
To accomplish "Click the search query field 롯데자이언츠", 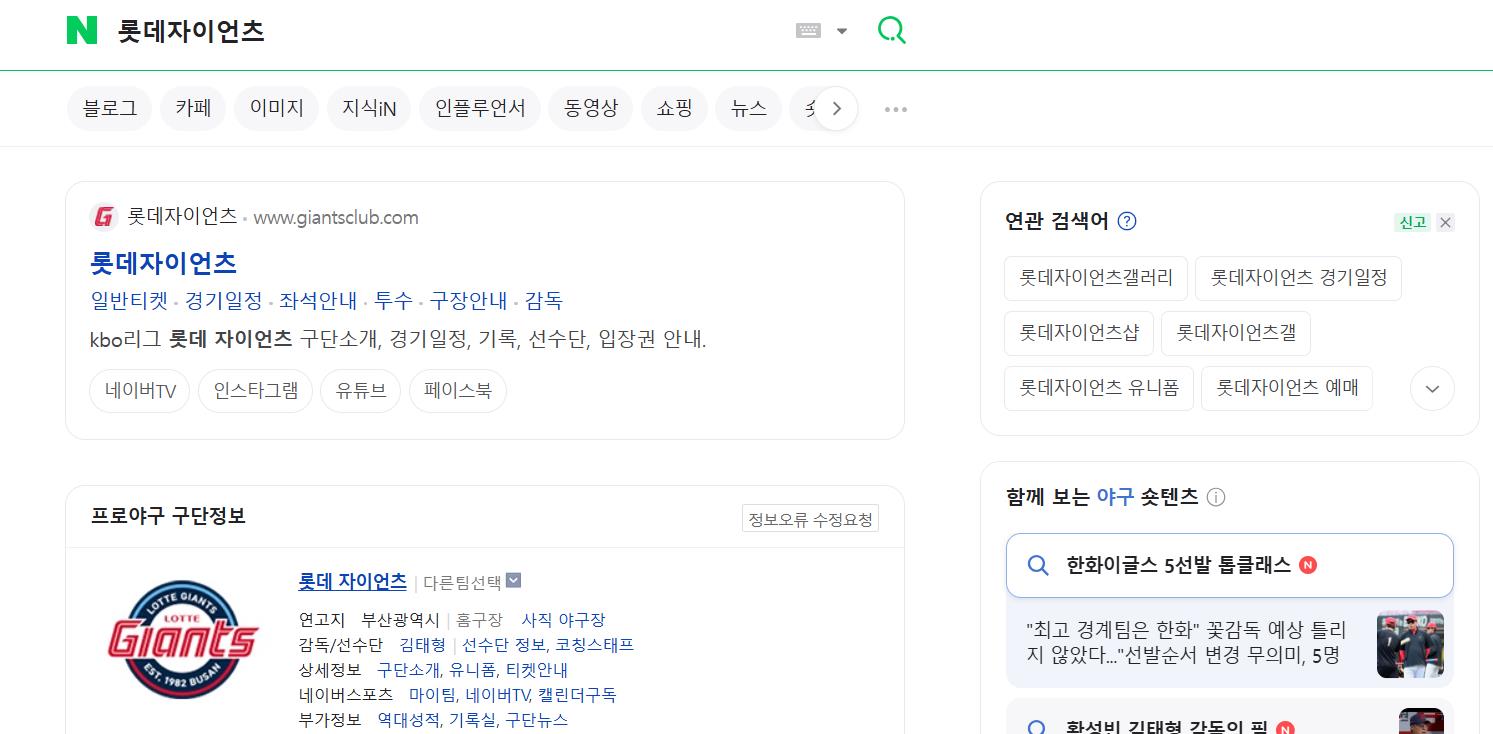I will click(x=191, y=31).
